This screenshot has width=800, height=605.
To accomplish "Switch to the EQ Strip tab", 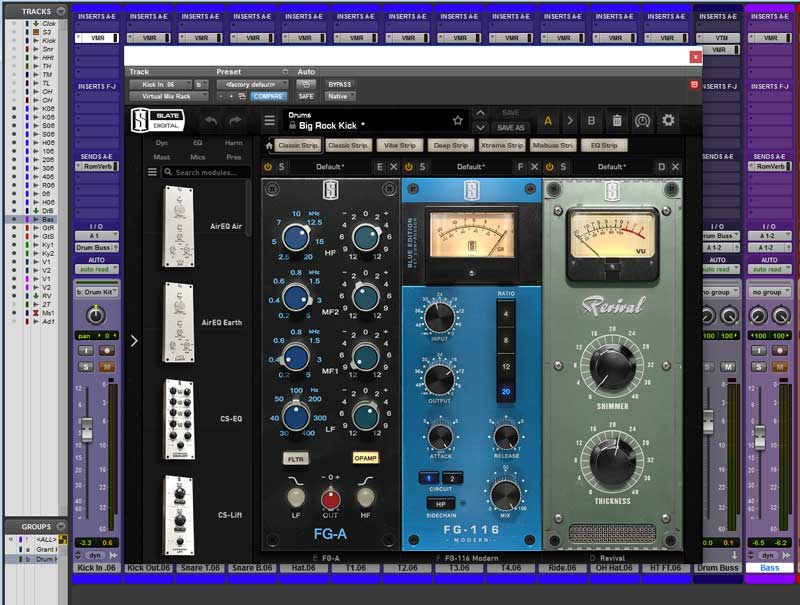I will click(x=604, y=144).
